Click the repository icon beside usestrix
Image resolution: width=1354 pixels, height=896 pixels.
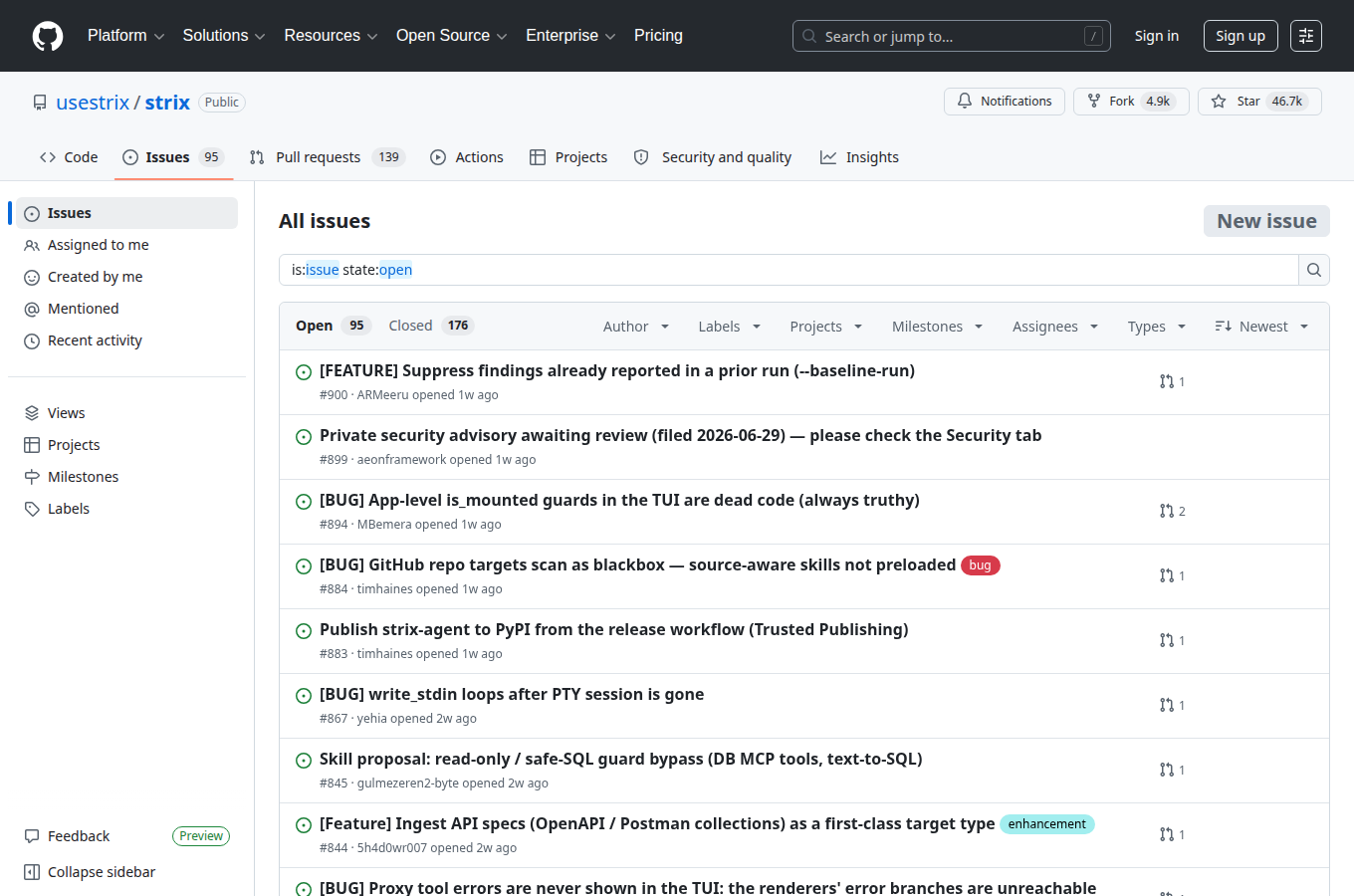40,103
